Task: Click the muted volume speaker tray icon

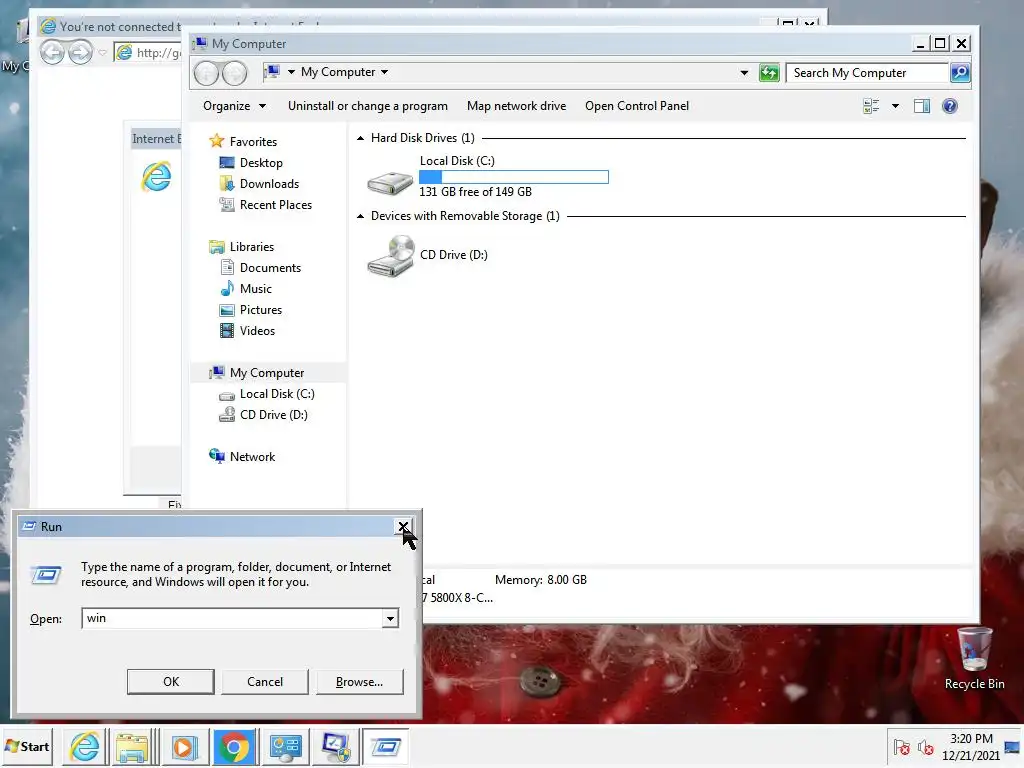Action: (x=926, y=746)
